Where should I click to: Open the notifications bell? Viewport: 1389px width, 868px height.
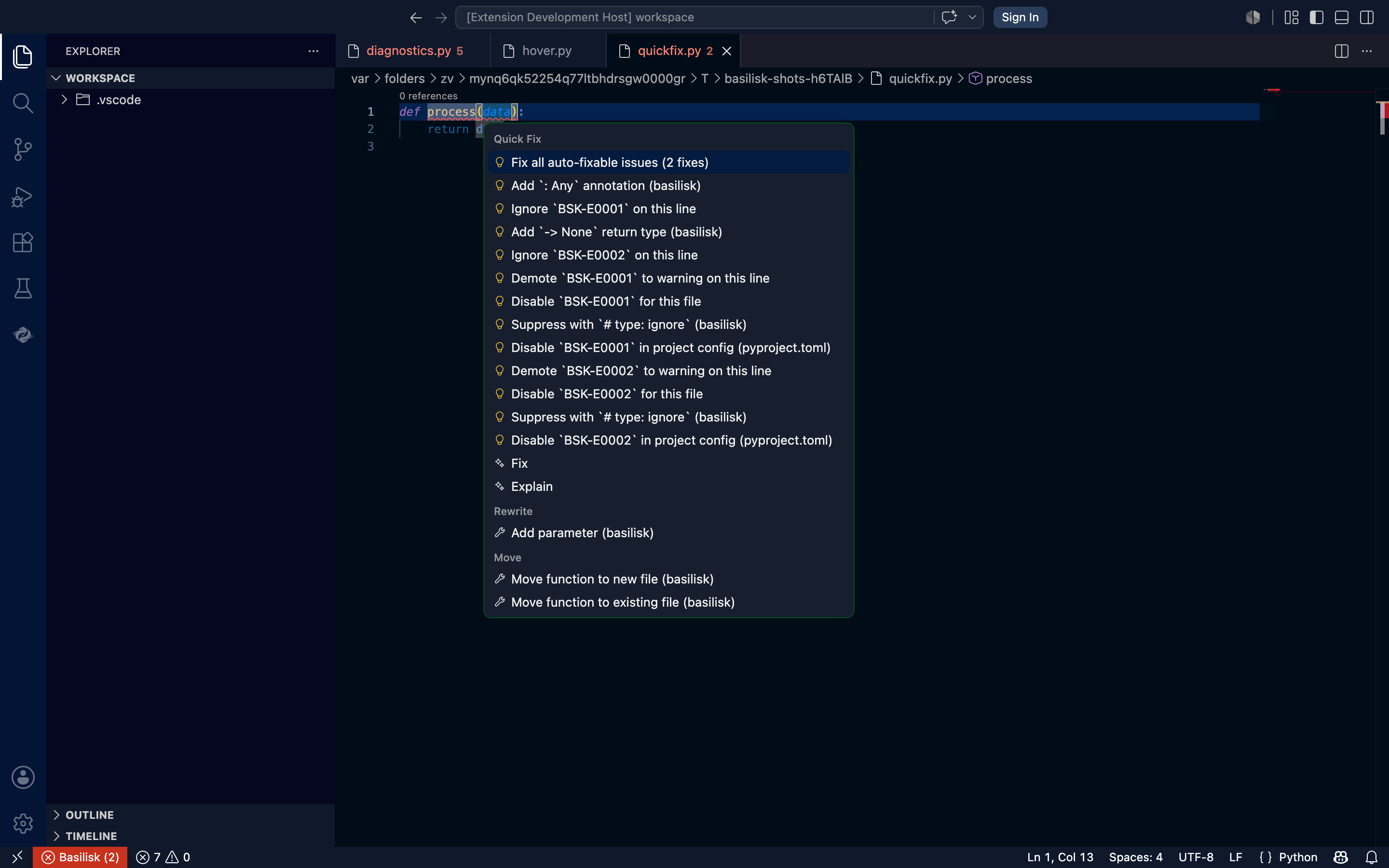1371,857
